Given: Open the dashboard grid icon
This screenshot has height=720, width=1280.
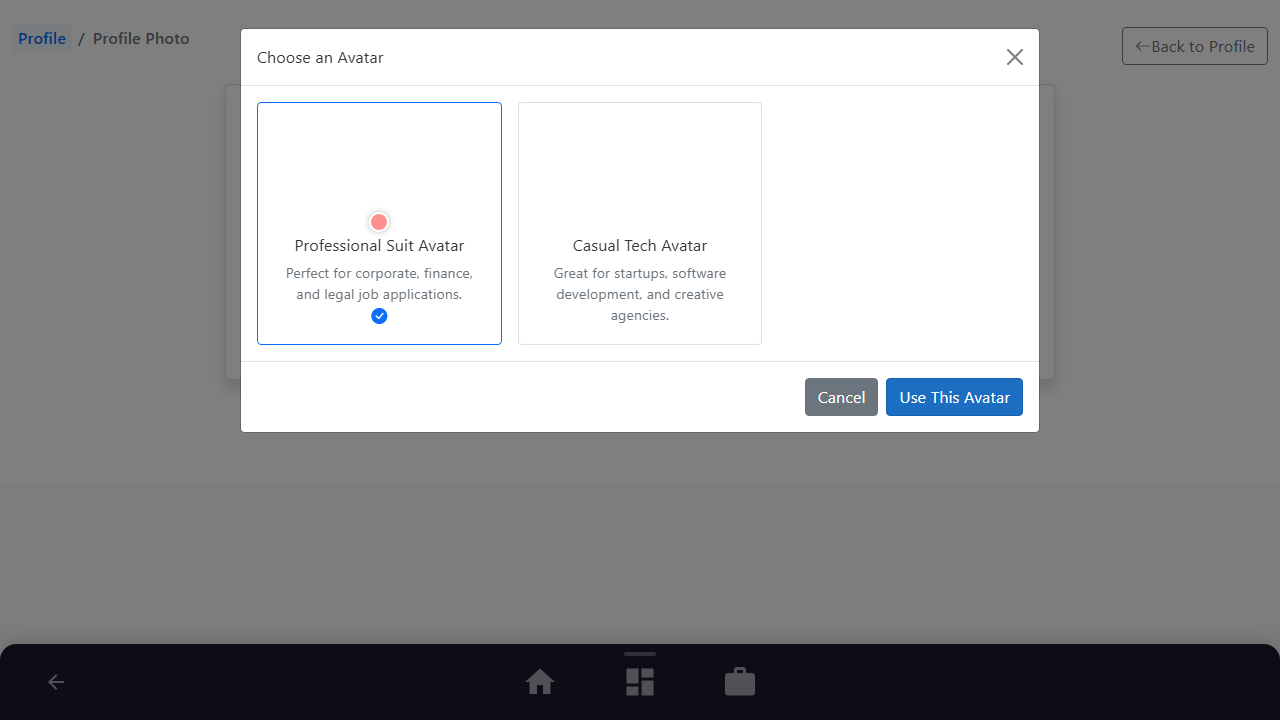Looking at the screenshot, I should tap(640, 682).
